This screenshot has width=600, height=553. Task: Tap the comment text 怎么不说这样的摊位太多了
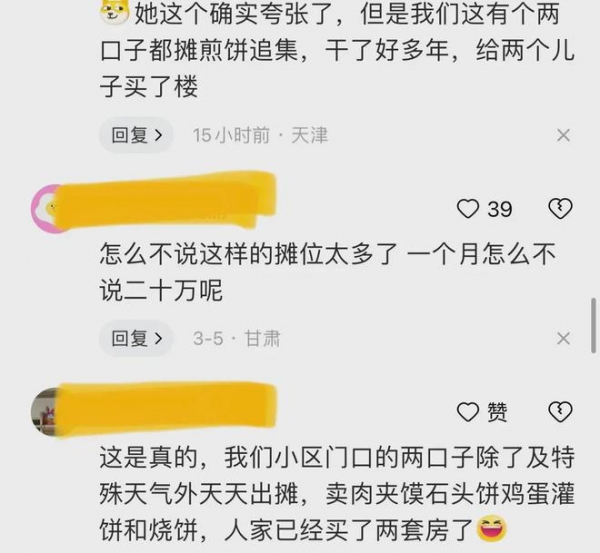click(249, 254)
